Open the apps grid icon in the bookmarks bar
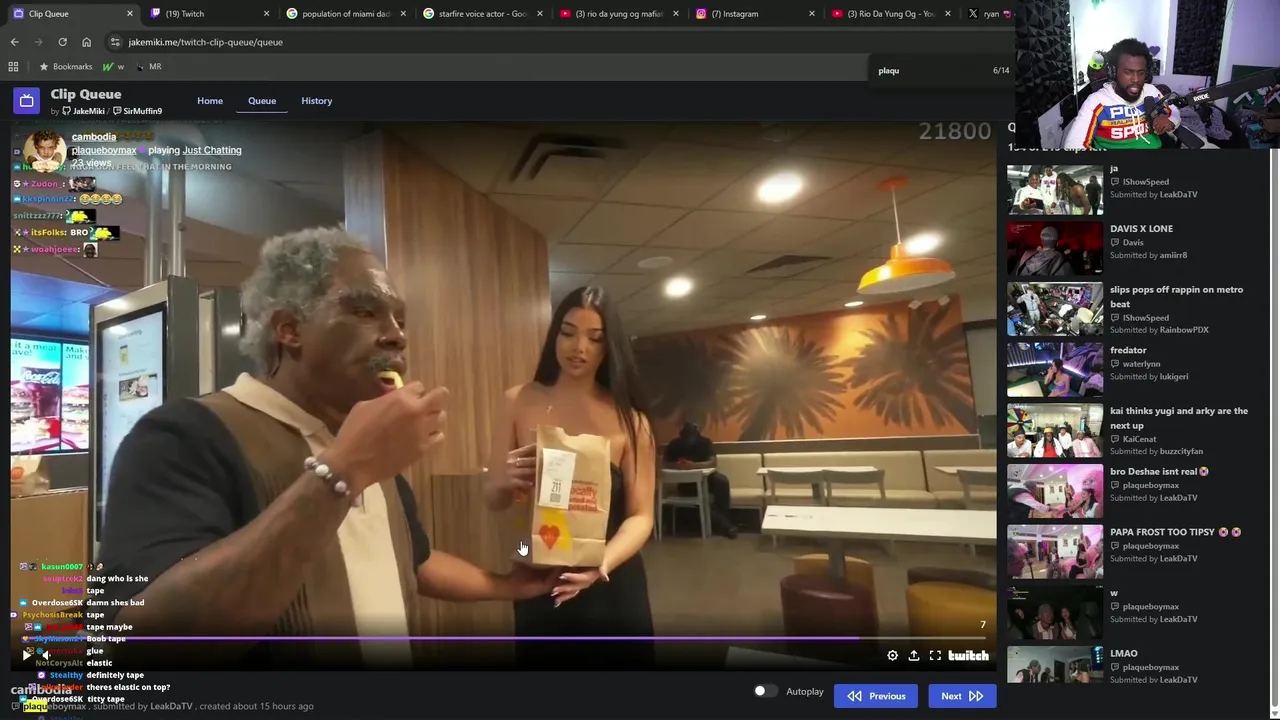Screen dimensions: 1280x720 (x=13, y=66)
